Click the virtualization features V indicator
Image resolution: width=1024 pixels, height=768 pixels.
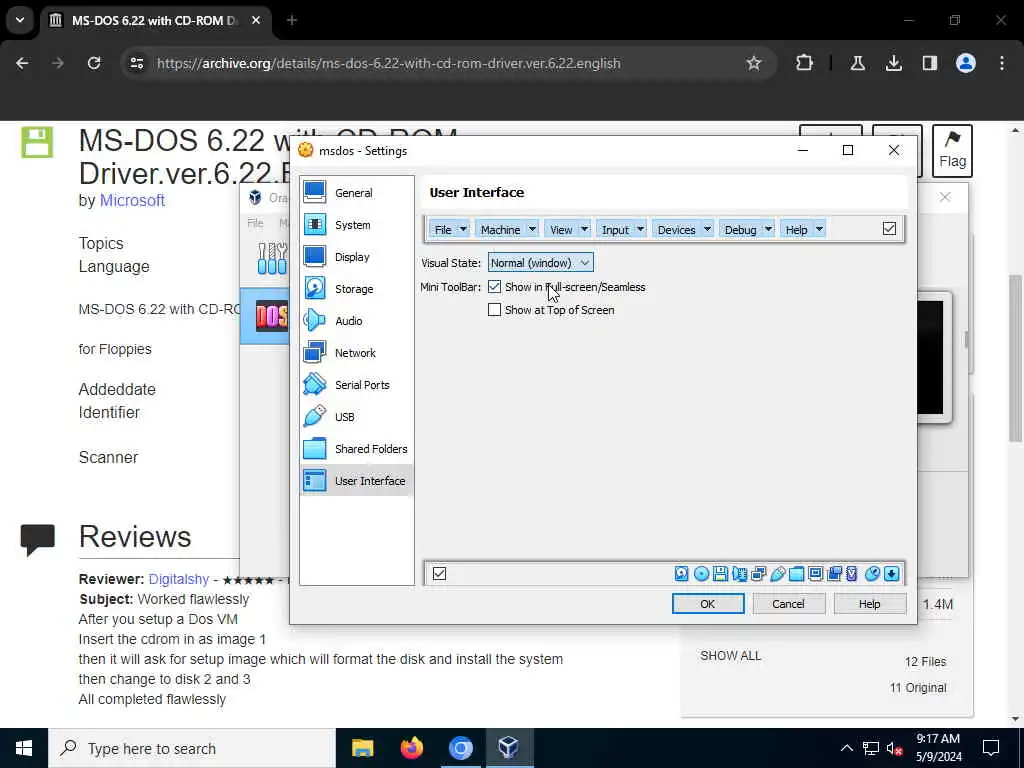click(x=852, y=573)
